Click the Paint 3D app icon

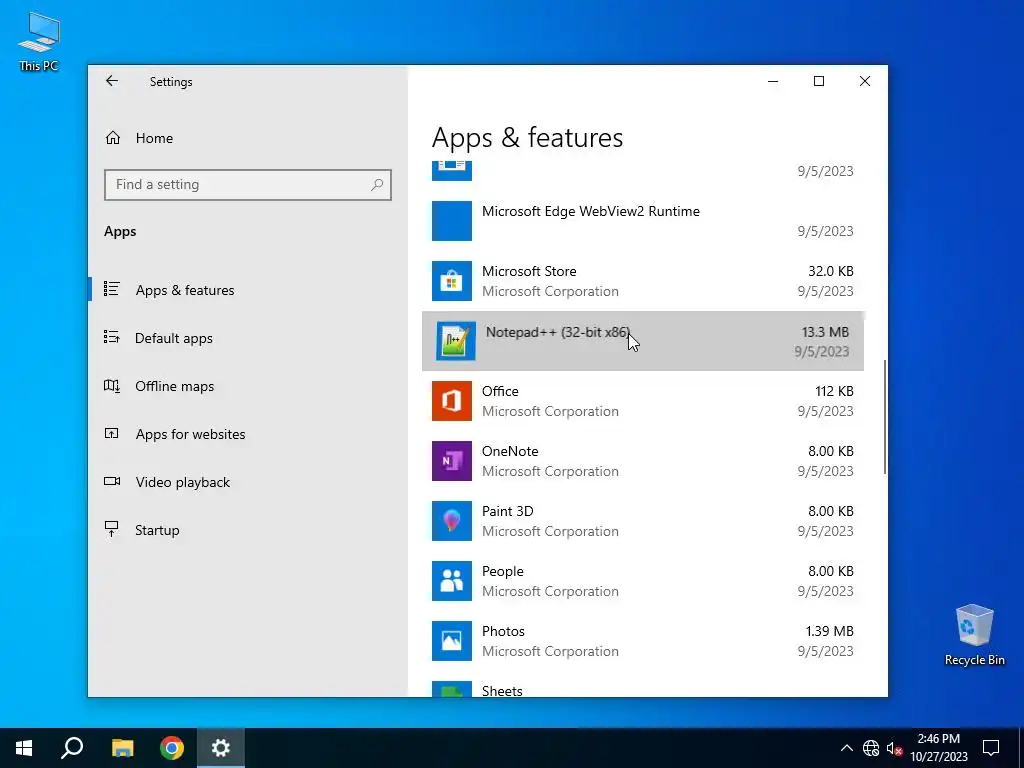click(x=452, y=521)
